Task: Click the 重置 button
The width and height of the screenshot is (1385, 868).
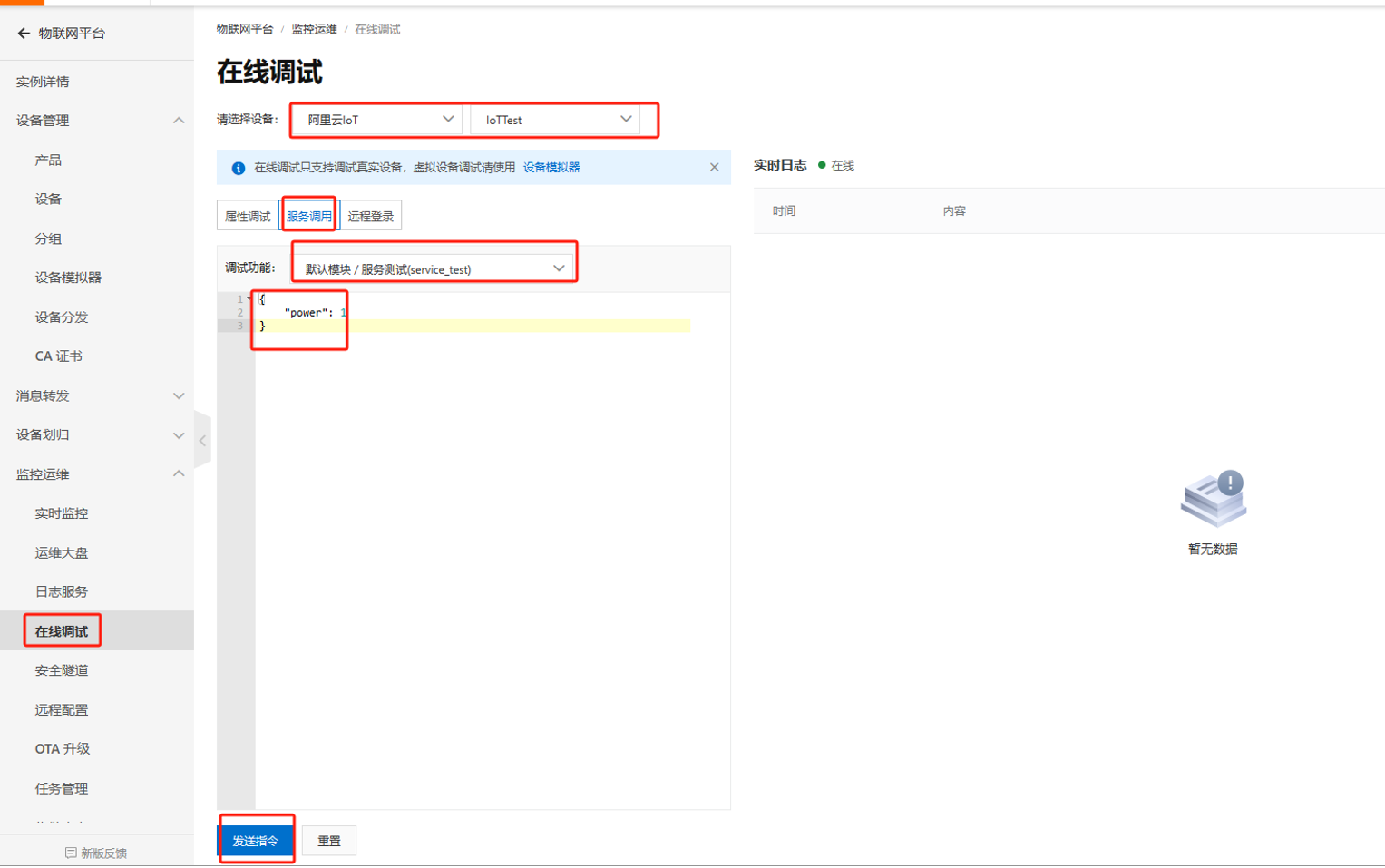Action: [x=328, y=841]
